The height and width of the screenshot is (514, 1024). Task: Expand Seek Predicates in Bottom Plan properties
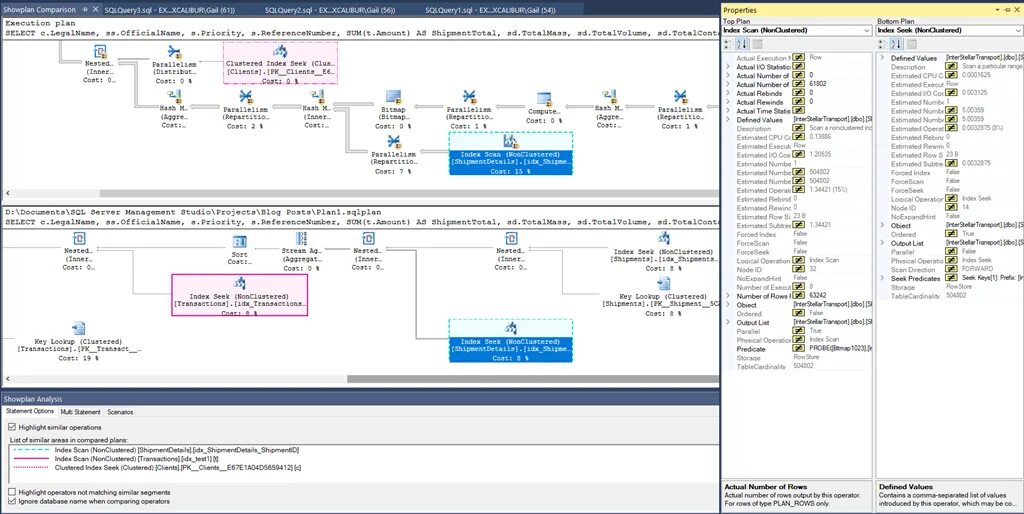[882, 278]
